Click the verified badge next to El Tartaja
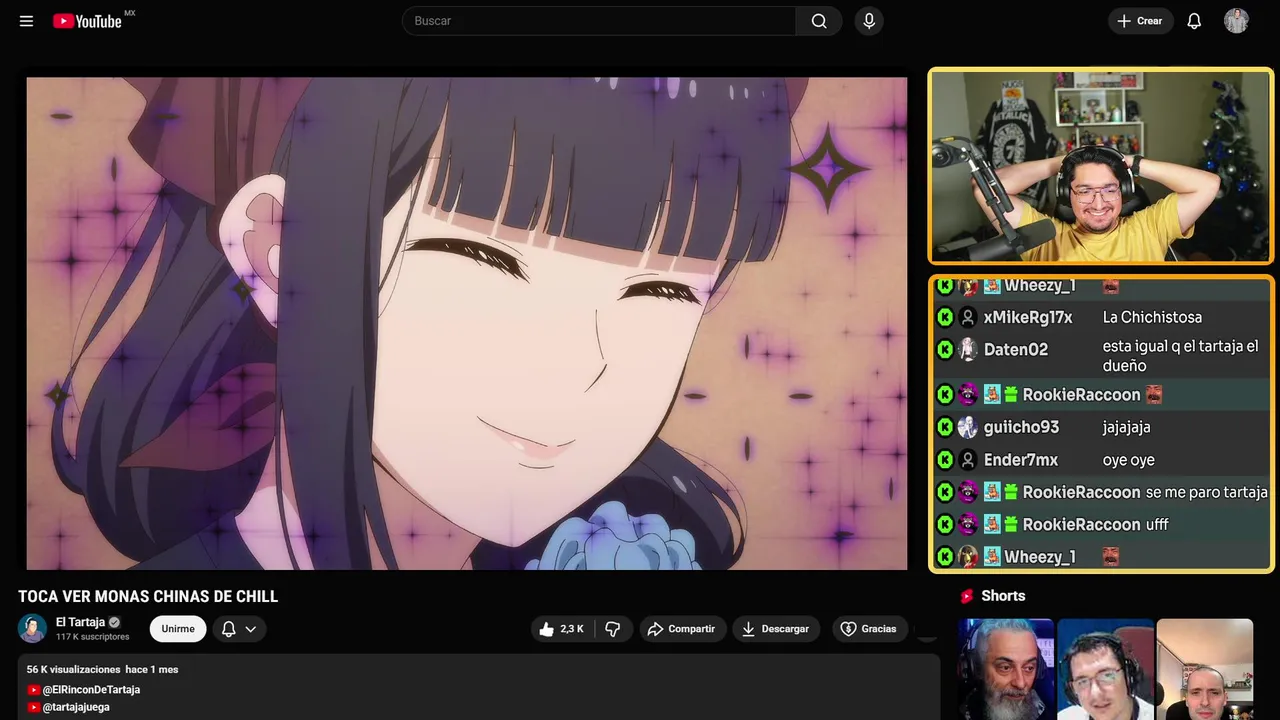This screenshot has width=1280, height=720. (114, 622)
